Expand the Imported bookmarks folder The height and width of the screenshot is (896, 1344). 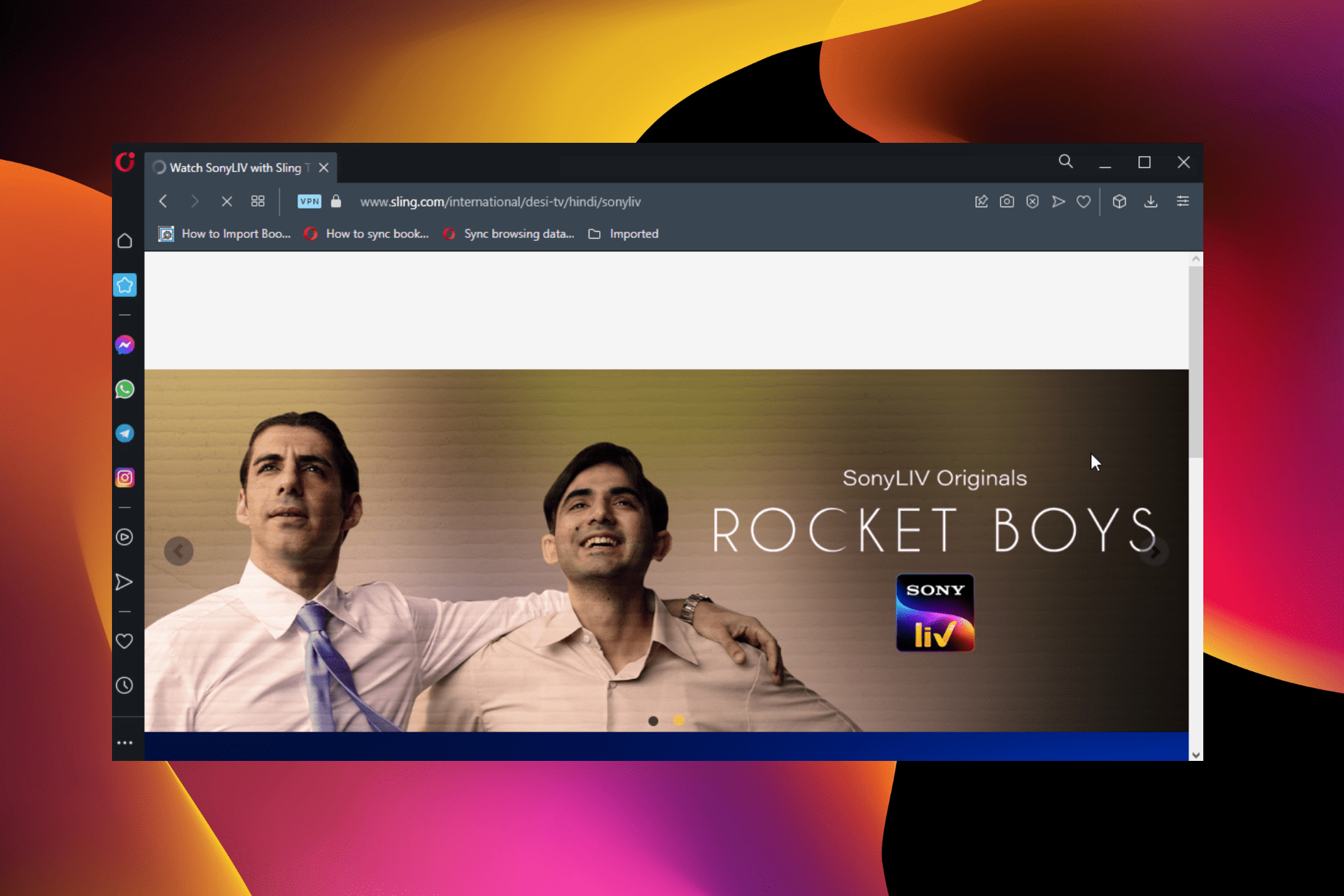click(623, 234)
